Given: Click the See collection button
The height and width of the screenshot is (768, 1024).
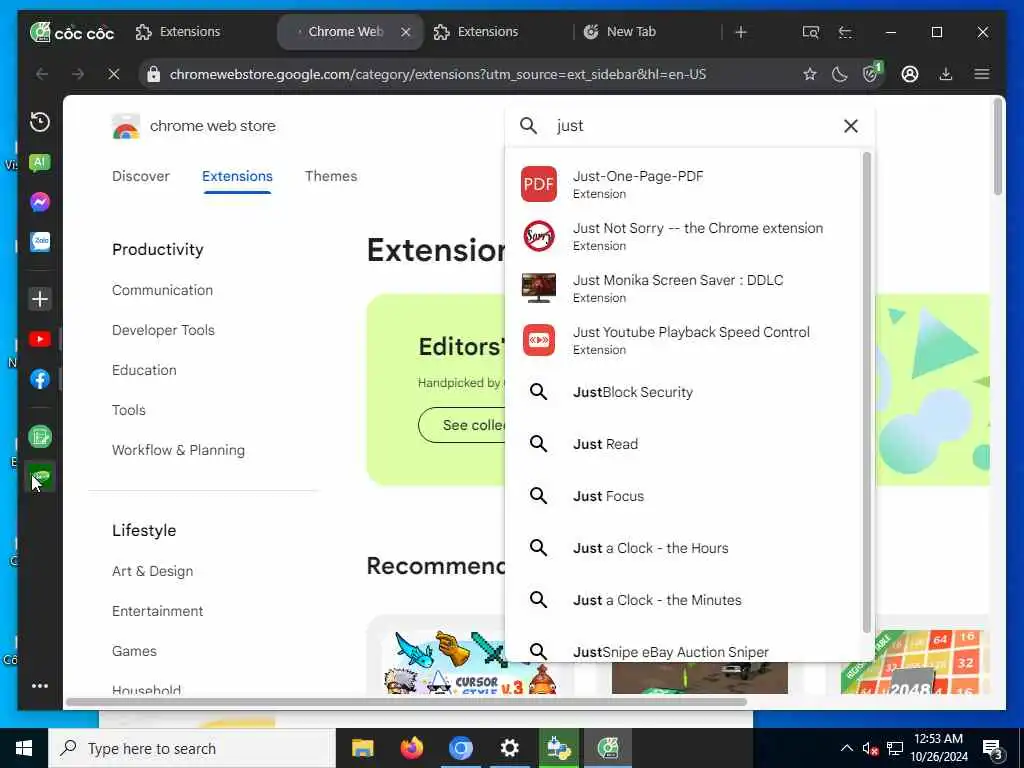Looking at the screenshot, I should (464, 425).
